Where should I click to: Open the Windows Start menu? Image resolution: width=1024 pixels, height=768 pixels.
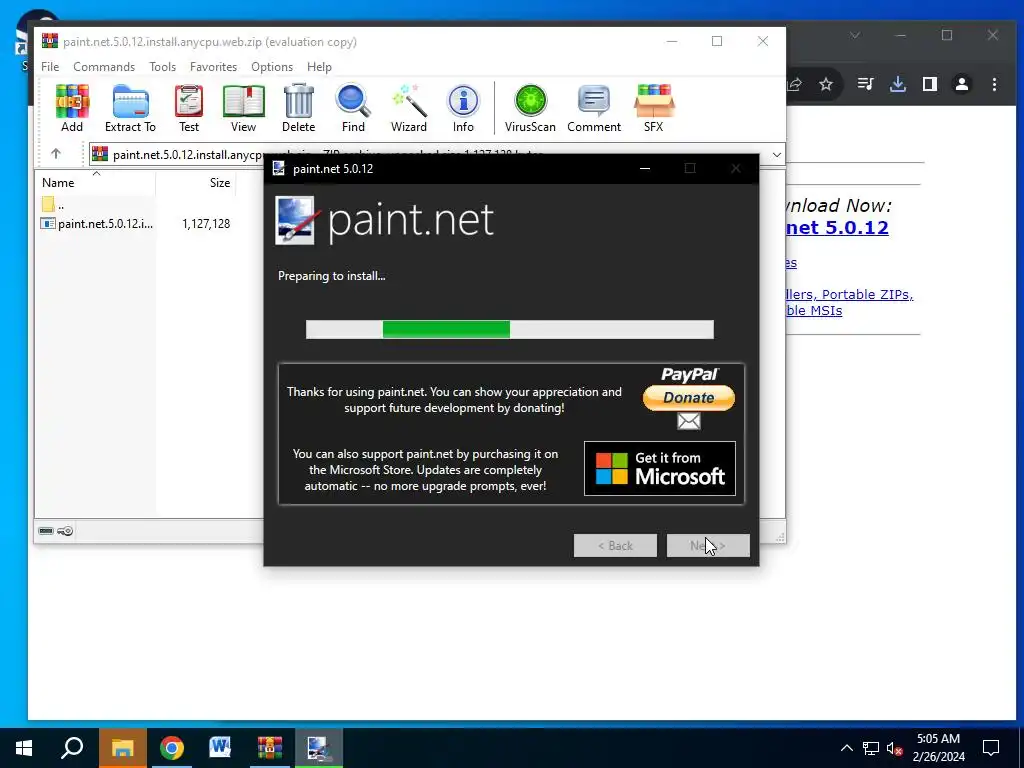click(24, 748)
